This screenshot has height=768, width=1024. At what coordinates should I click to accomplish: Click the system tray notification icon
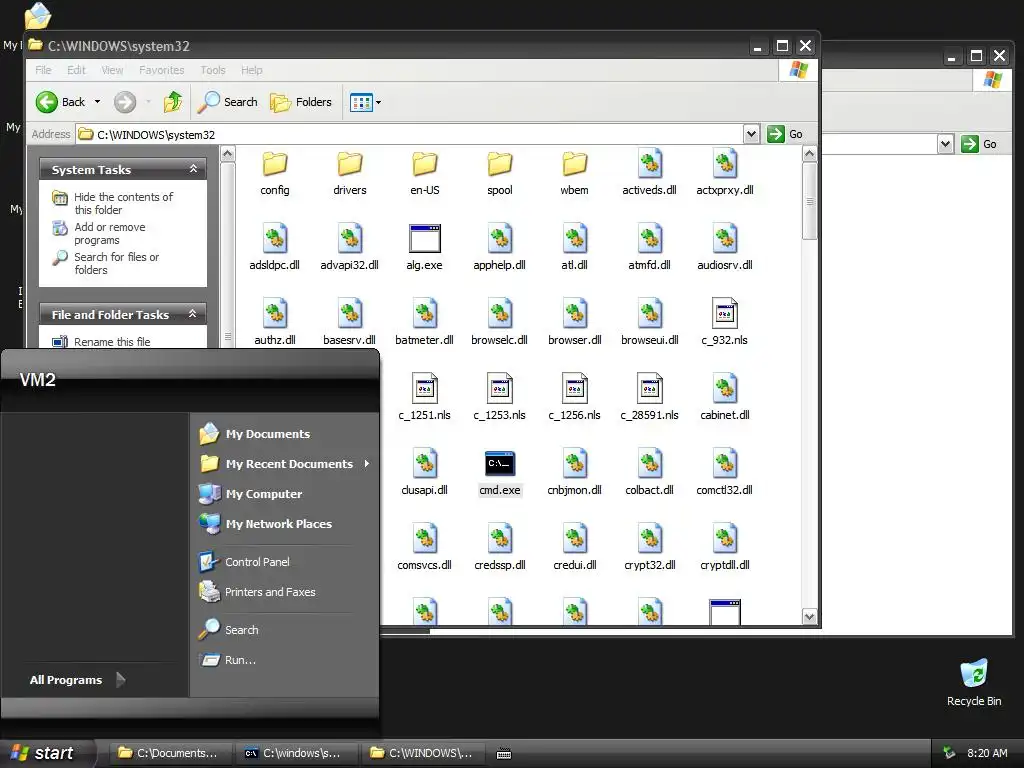point(949,753)
